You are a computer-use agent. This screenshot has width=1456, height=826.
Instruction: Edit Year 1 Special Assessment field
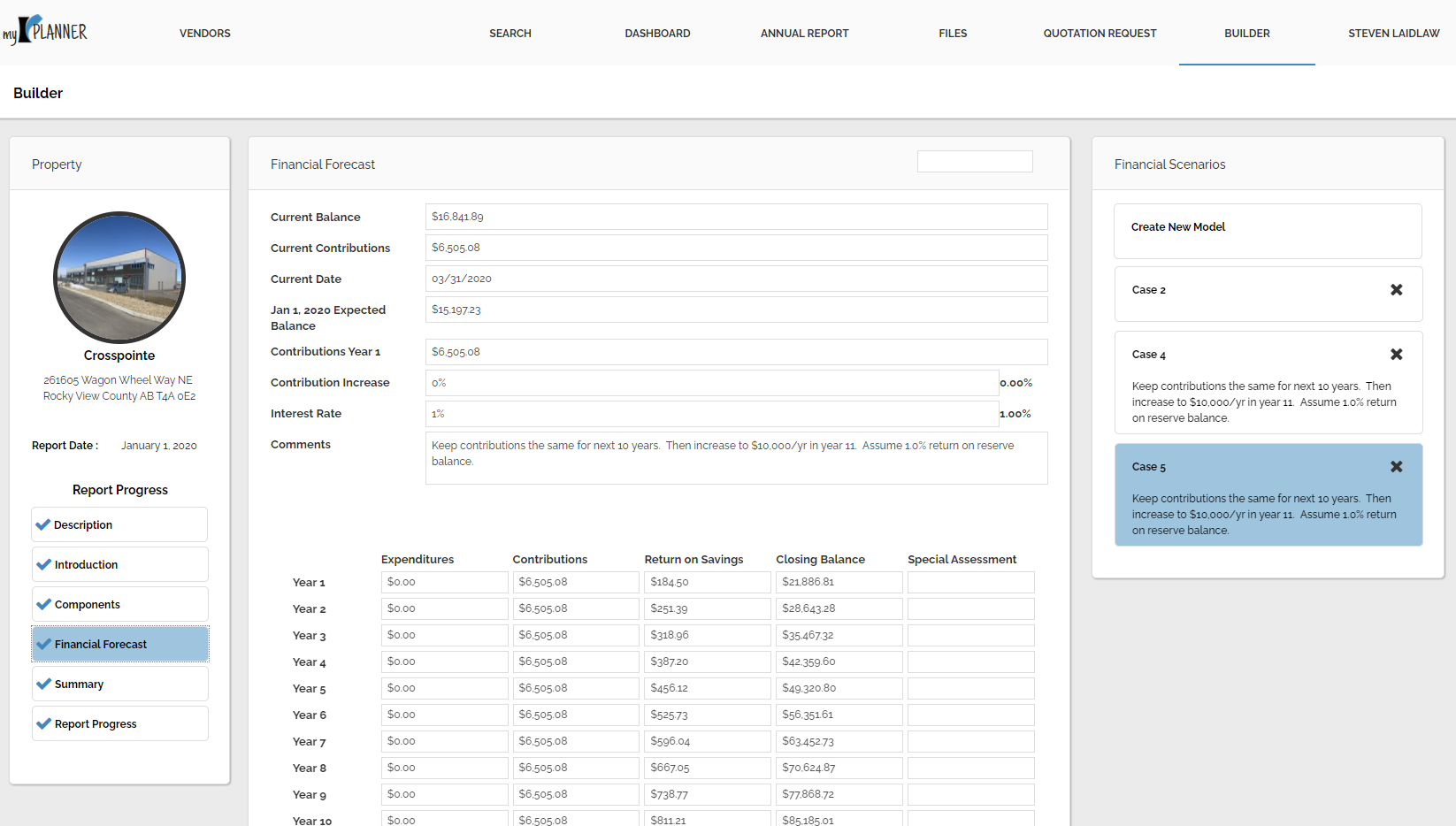coord(971,582)
